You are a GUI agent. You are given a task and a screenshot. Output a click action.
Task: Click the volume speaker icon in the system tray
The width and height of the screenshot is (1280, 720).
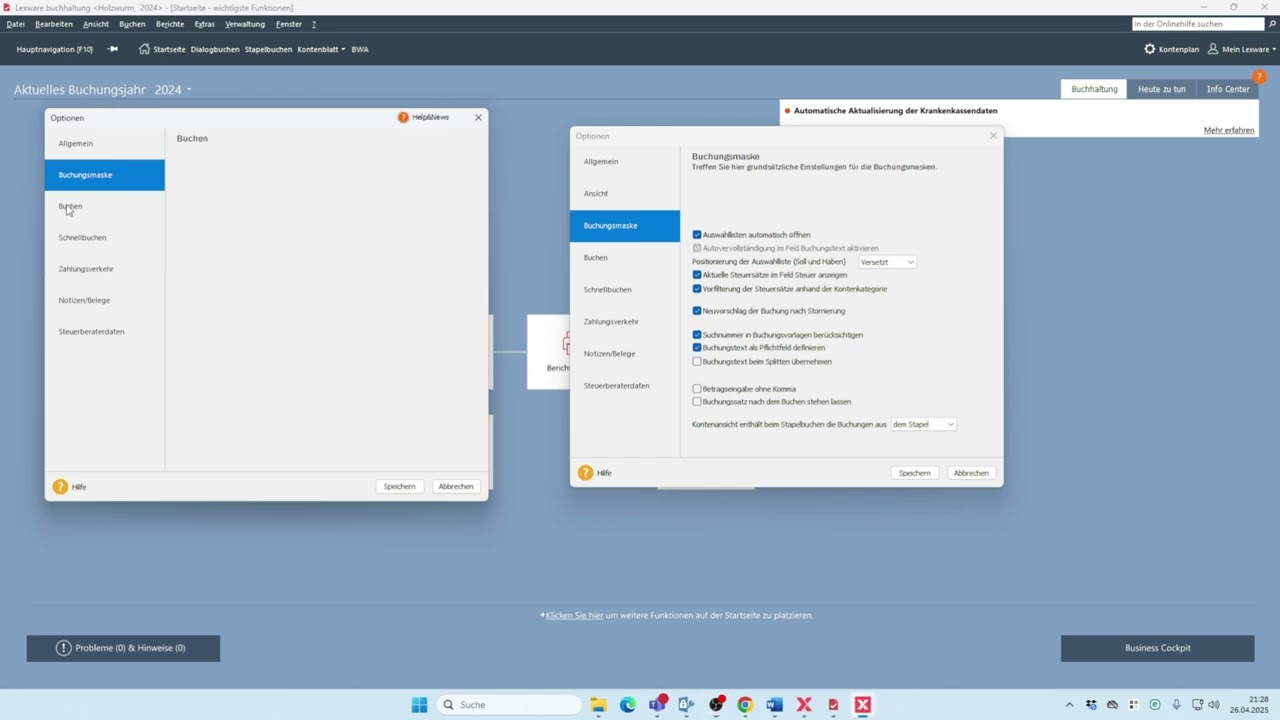pyautogui.click(x=1214, y=705)
